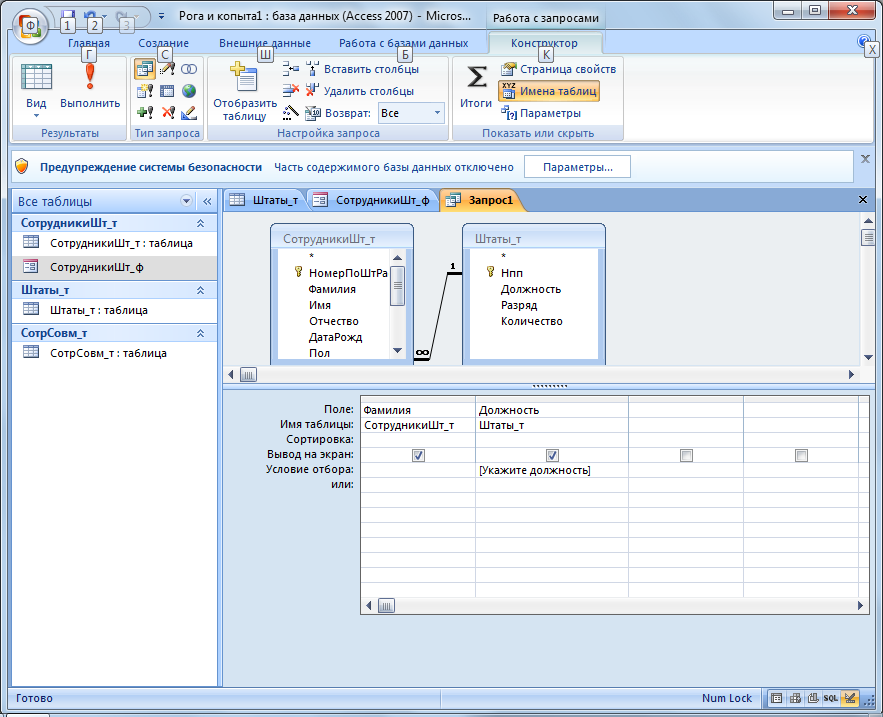This screenshot has height=717, width=883.
Task: Click Save icon in Quick Access Toolbar
Action: (x=68, y=16)
